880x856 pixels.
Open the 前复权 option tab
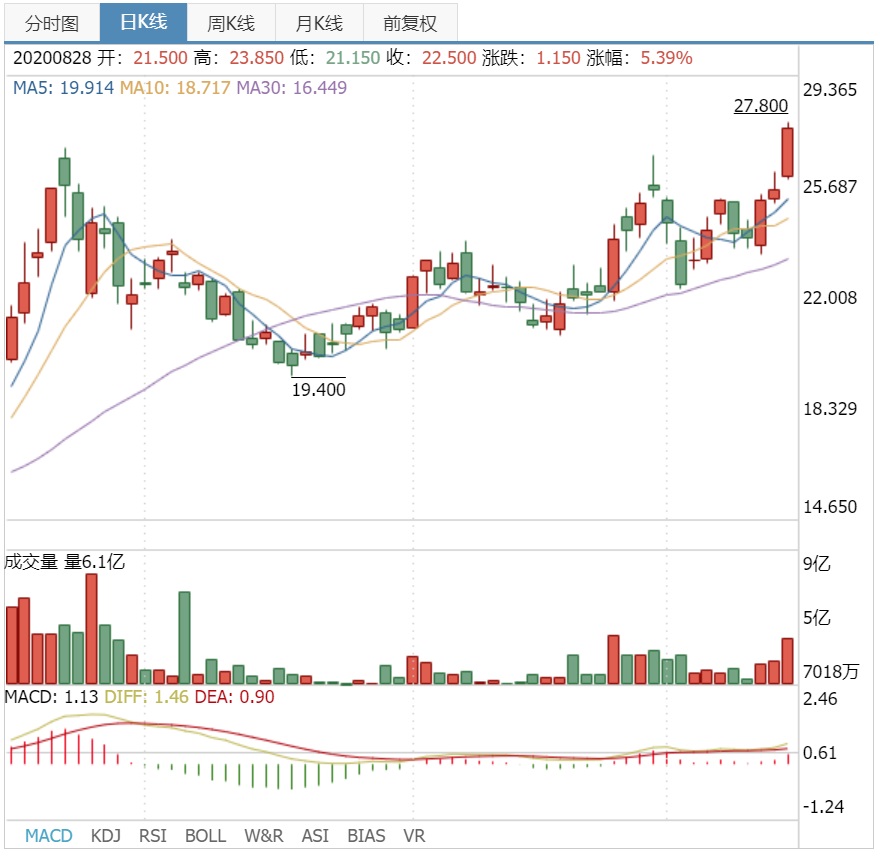point(410,23)
